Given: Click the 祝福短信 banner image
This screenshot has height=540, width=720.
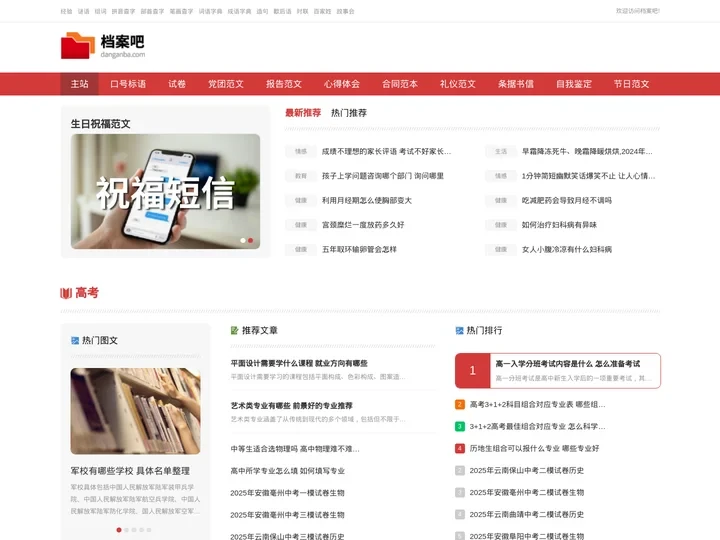Looking at the screenshot, I should 165,191.
